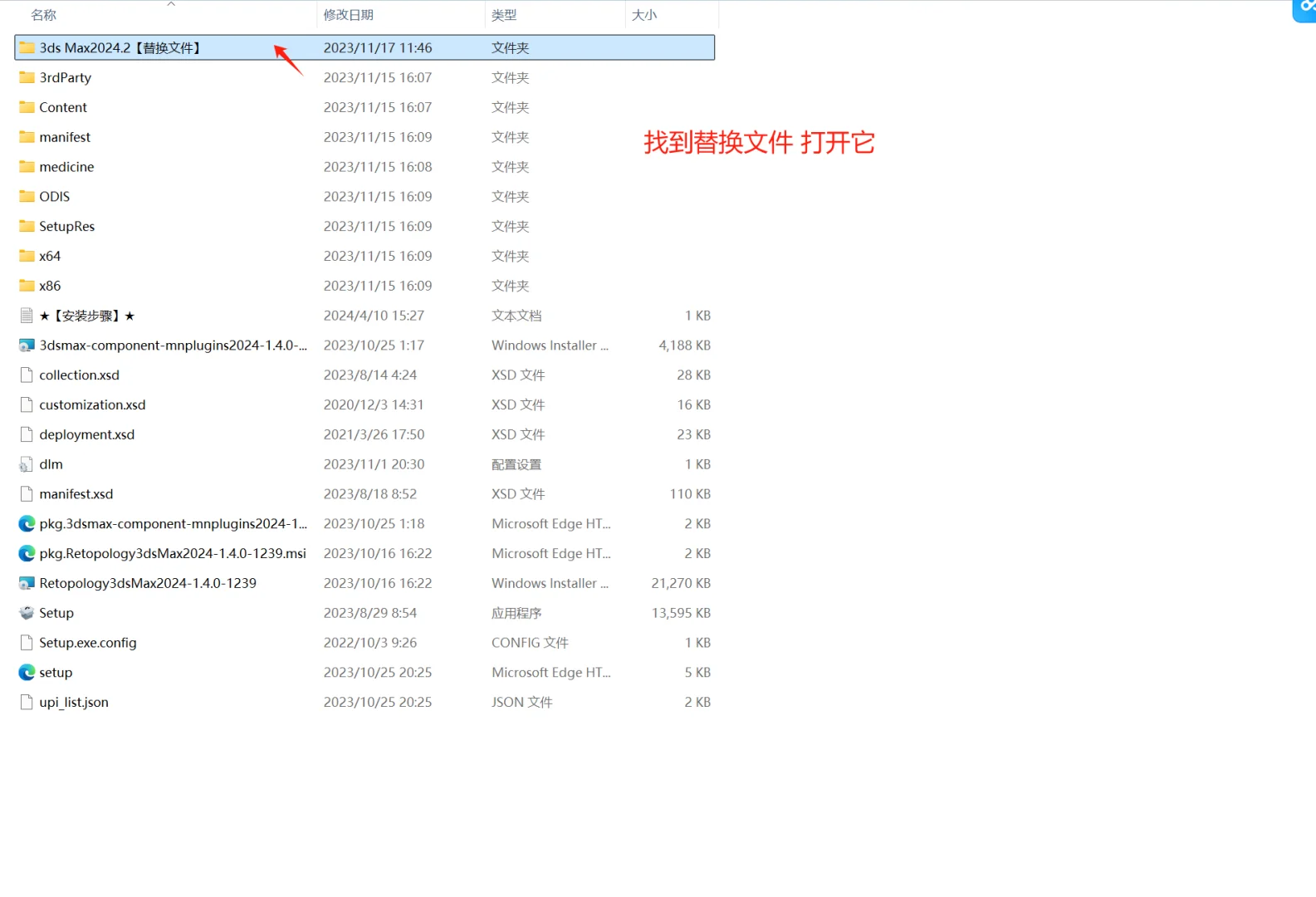
Task: Click the pkg.Retopology3dsMax2024 Edge file icon
Action: pos(27,553)
